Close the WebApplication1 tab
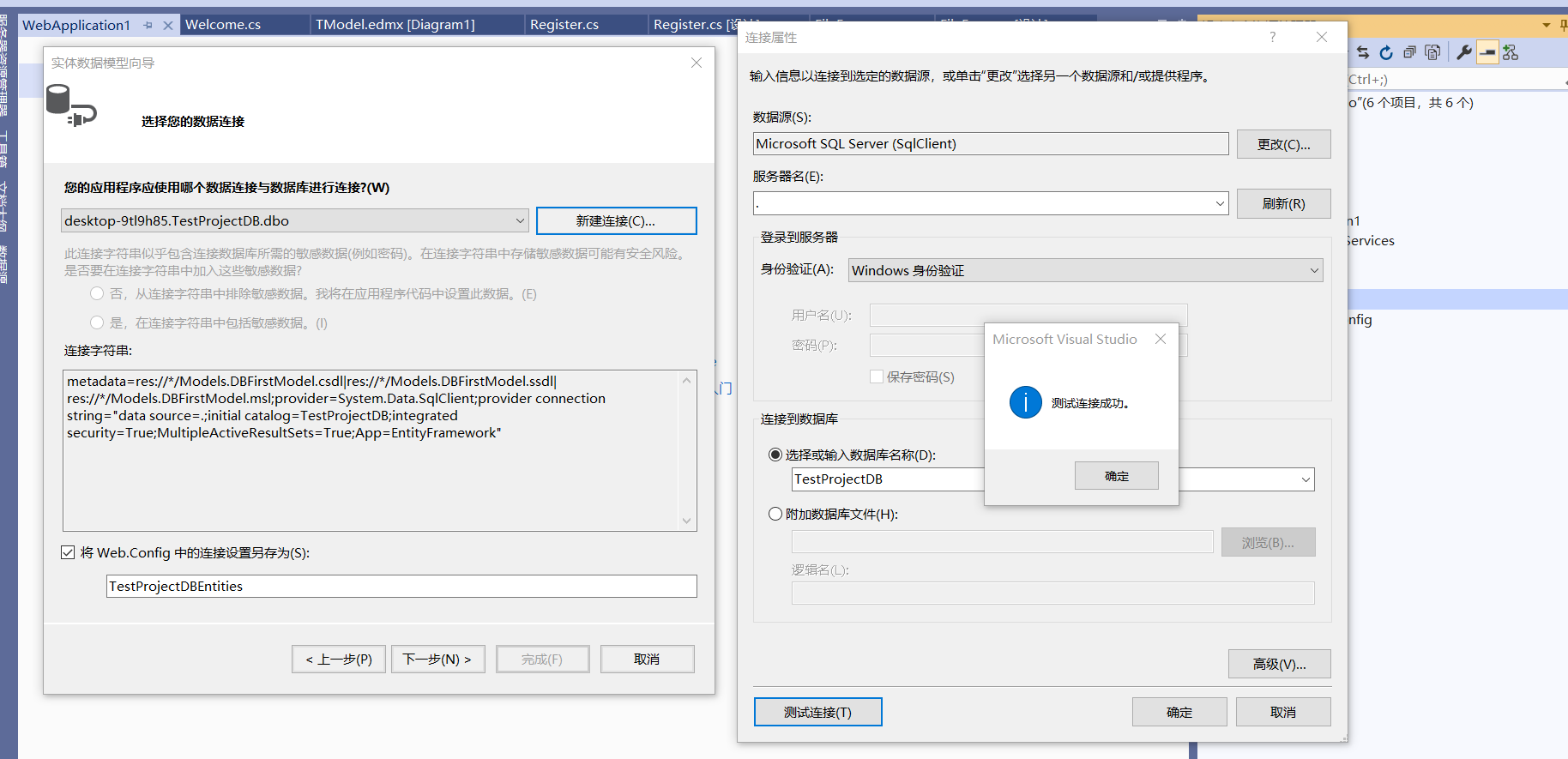The width and height of the screenshot is (1568, 759). click(168, 25)
